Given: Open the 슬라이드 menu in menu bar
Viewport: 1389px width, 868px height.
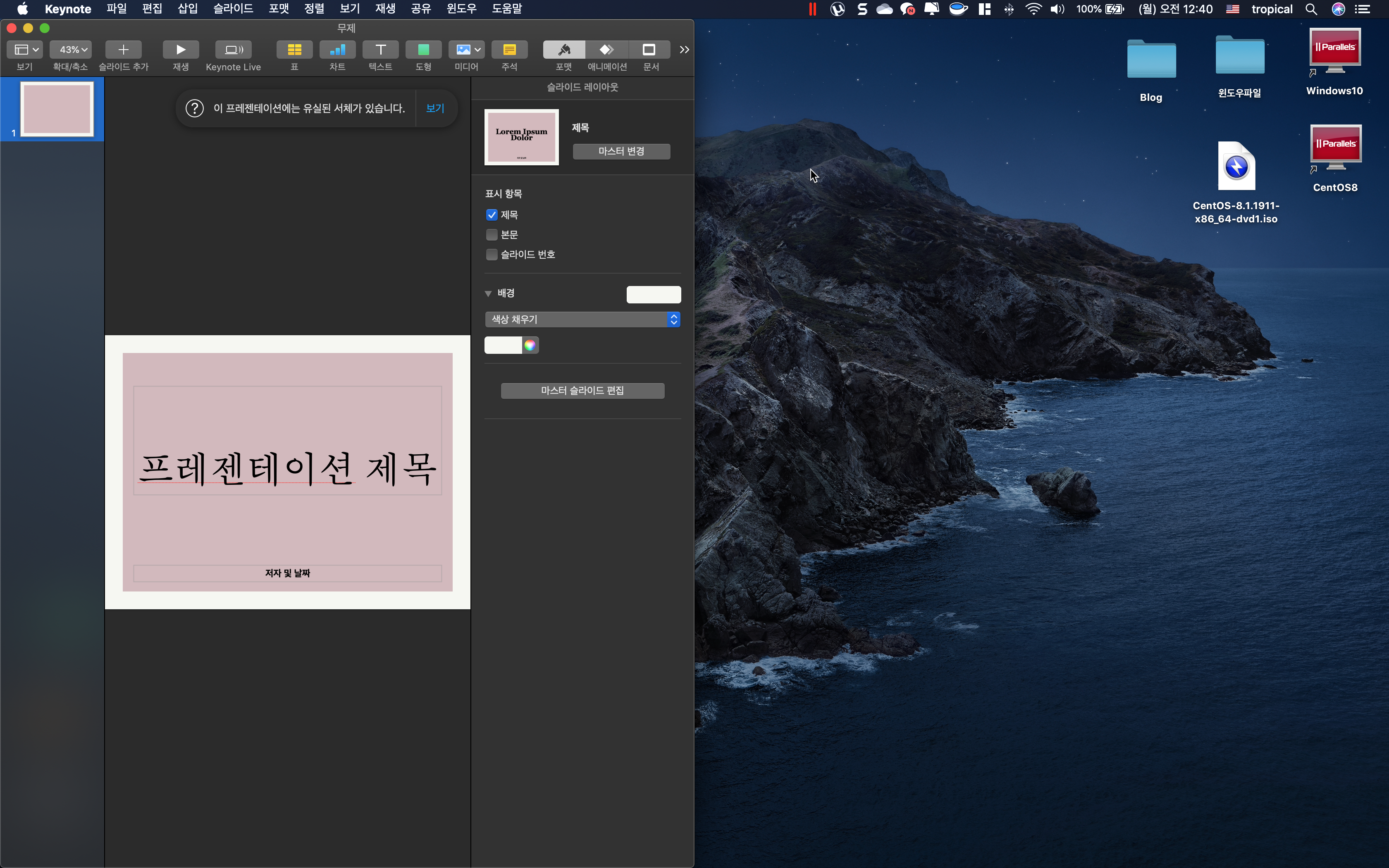Looking at the screenshot, I should click(233, 9).
